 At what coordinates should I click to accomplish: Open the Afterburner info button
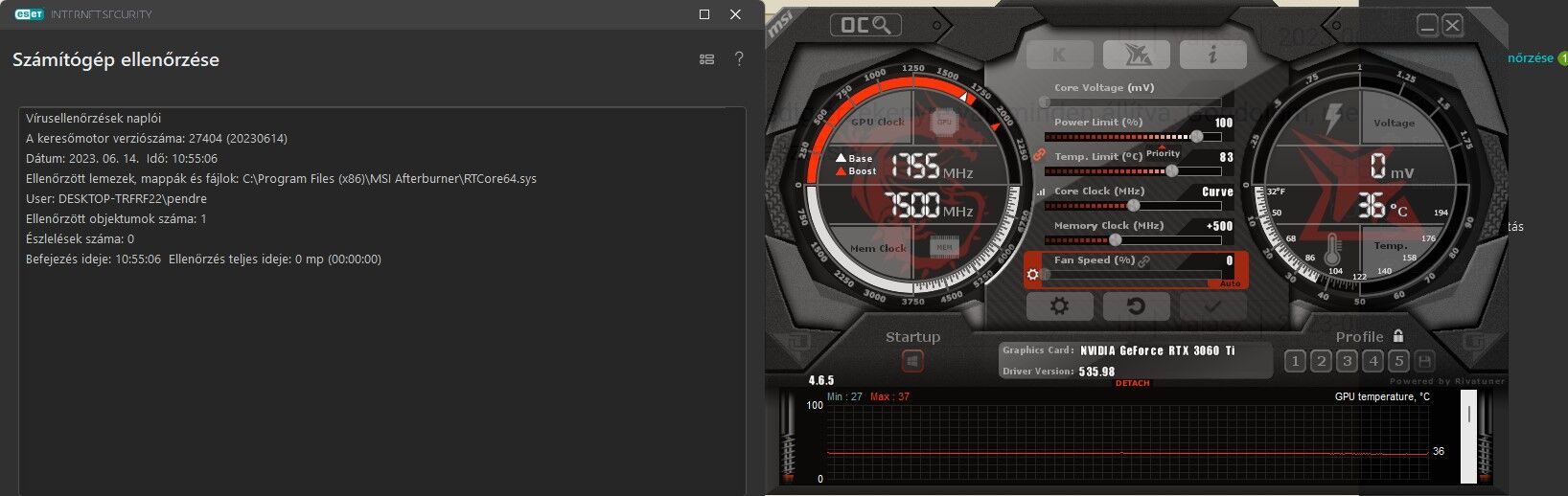click(x=1212, y=55)
